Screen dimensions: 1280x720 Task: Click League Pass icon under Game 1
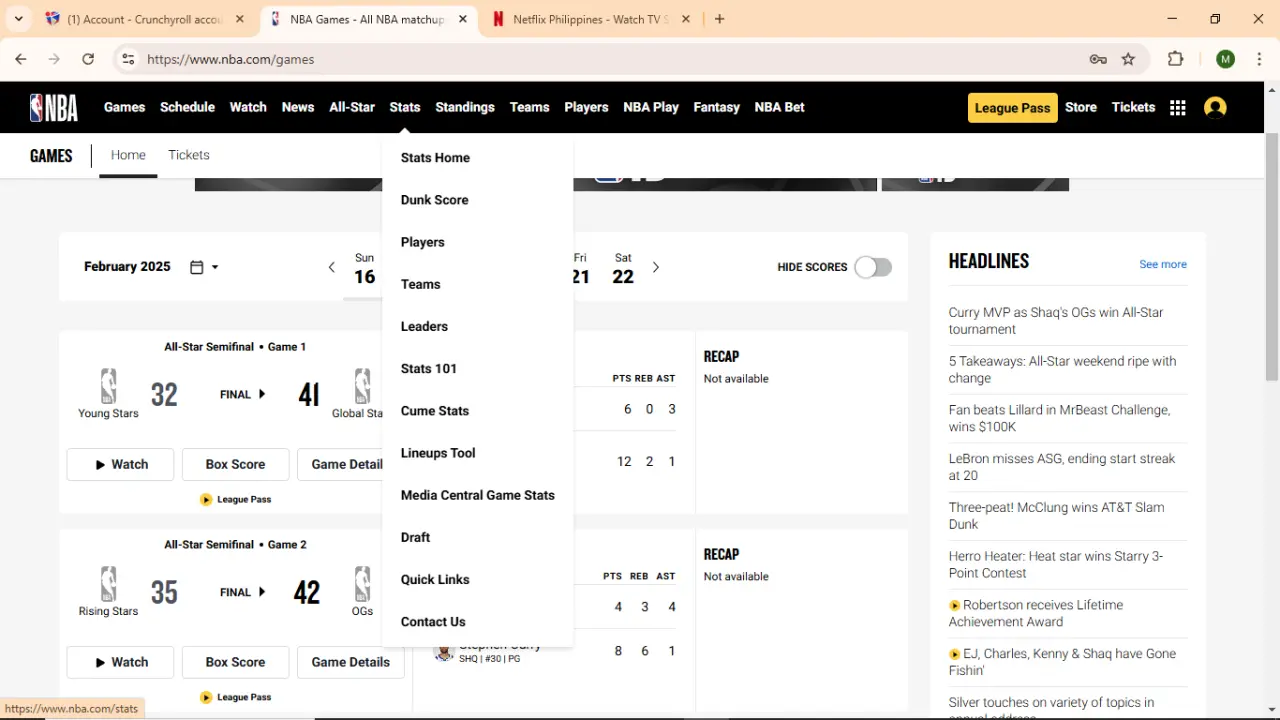tap(206, 499)
